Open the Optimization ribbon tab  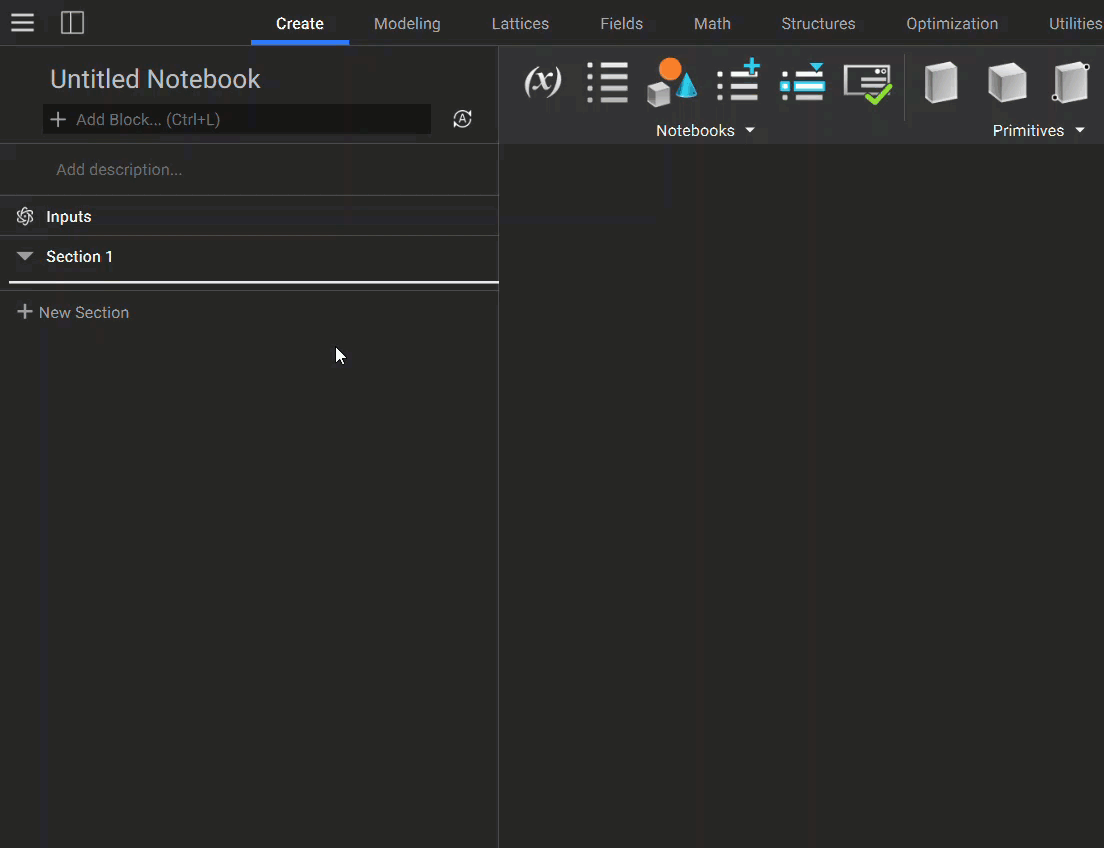(951, 23)
